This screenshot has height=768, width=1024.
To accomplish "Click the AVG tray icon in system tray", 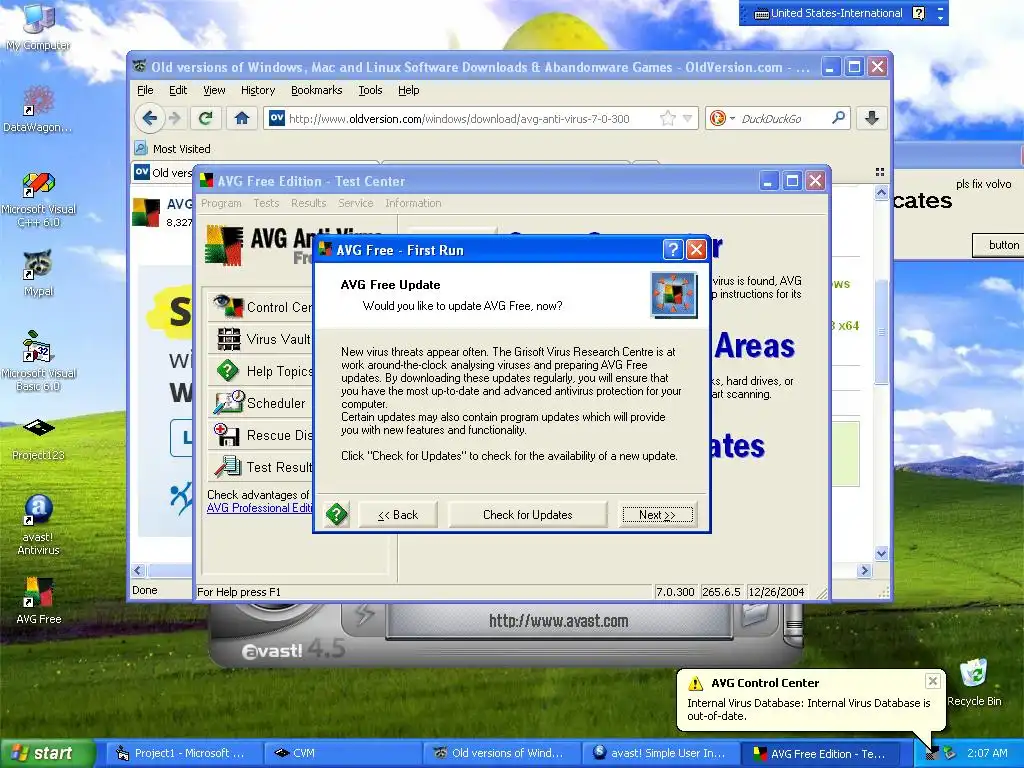I will point(932,753).
